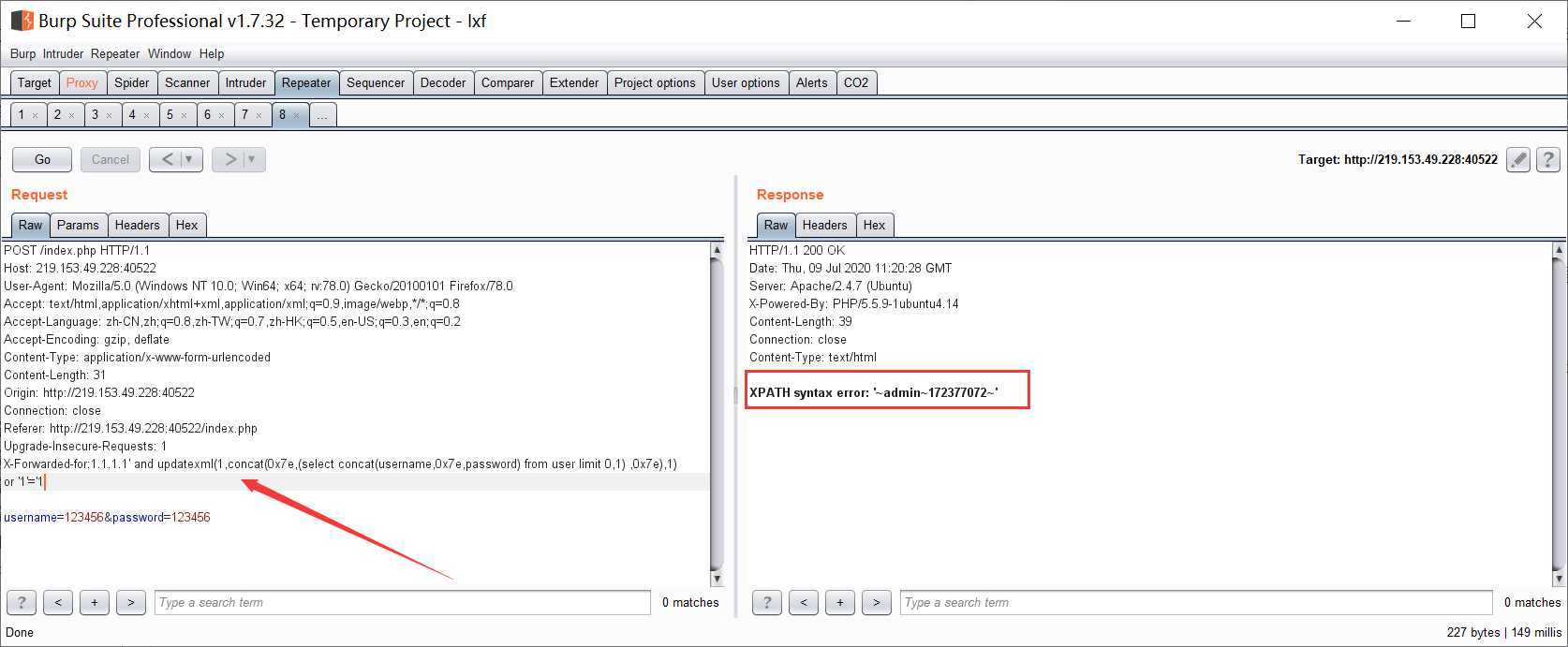Select Repeater tab number 6
The width and height of the screenshot is (1568, 647).
pyautogui.click(x=214, y=115)
